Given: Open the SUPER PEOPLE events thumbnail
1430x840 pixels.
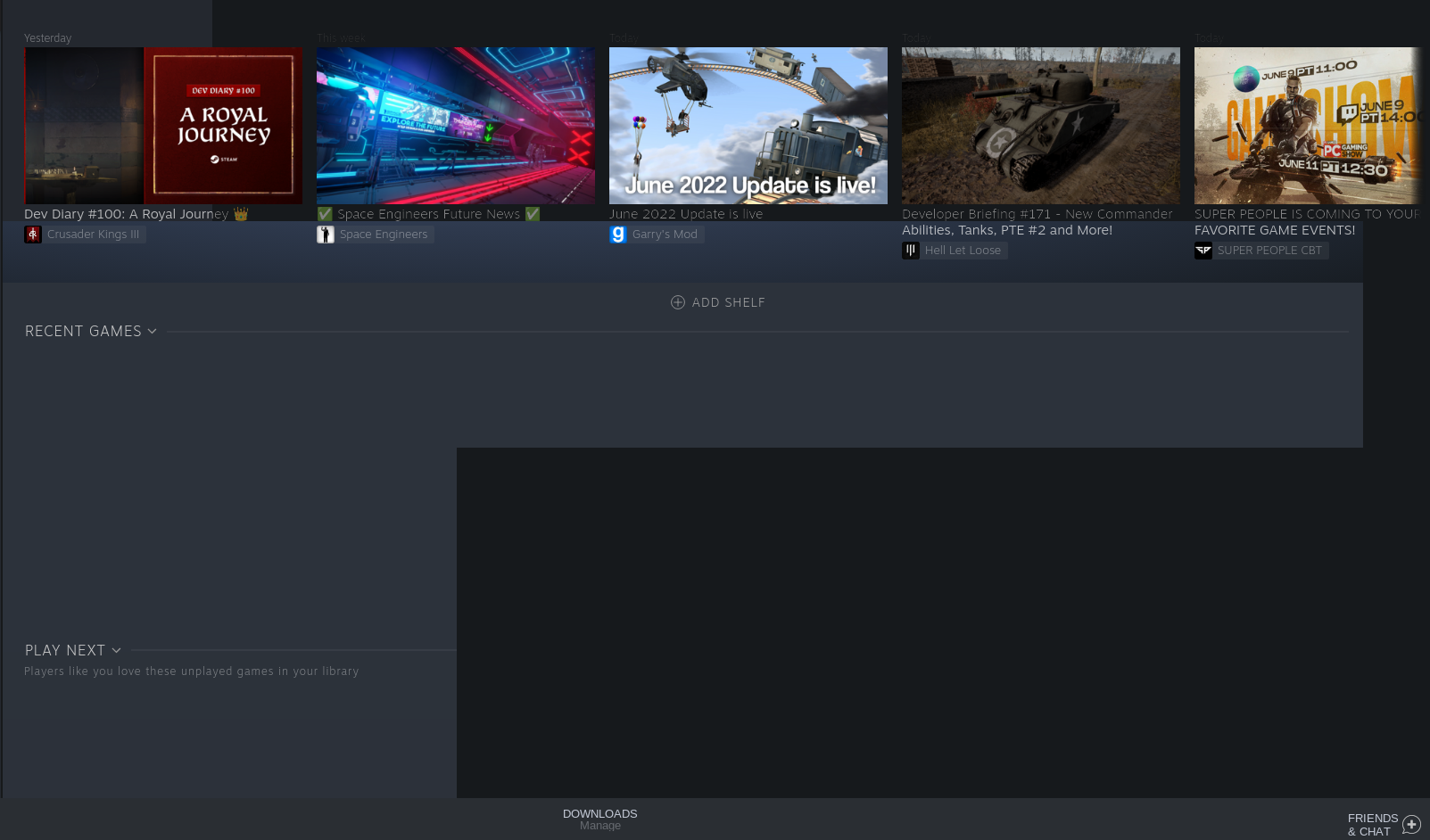Looking at the screenshot, I should (1308, 126).
